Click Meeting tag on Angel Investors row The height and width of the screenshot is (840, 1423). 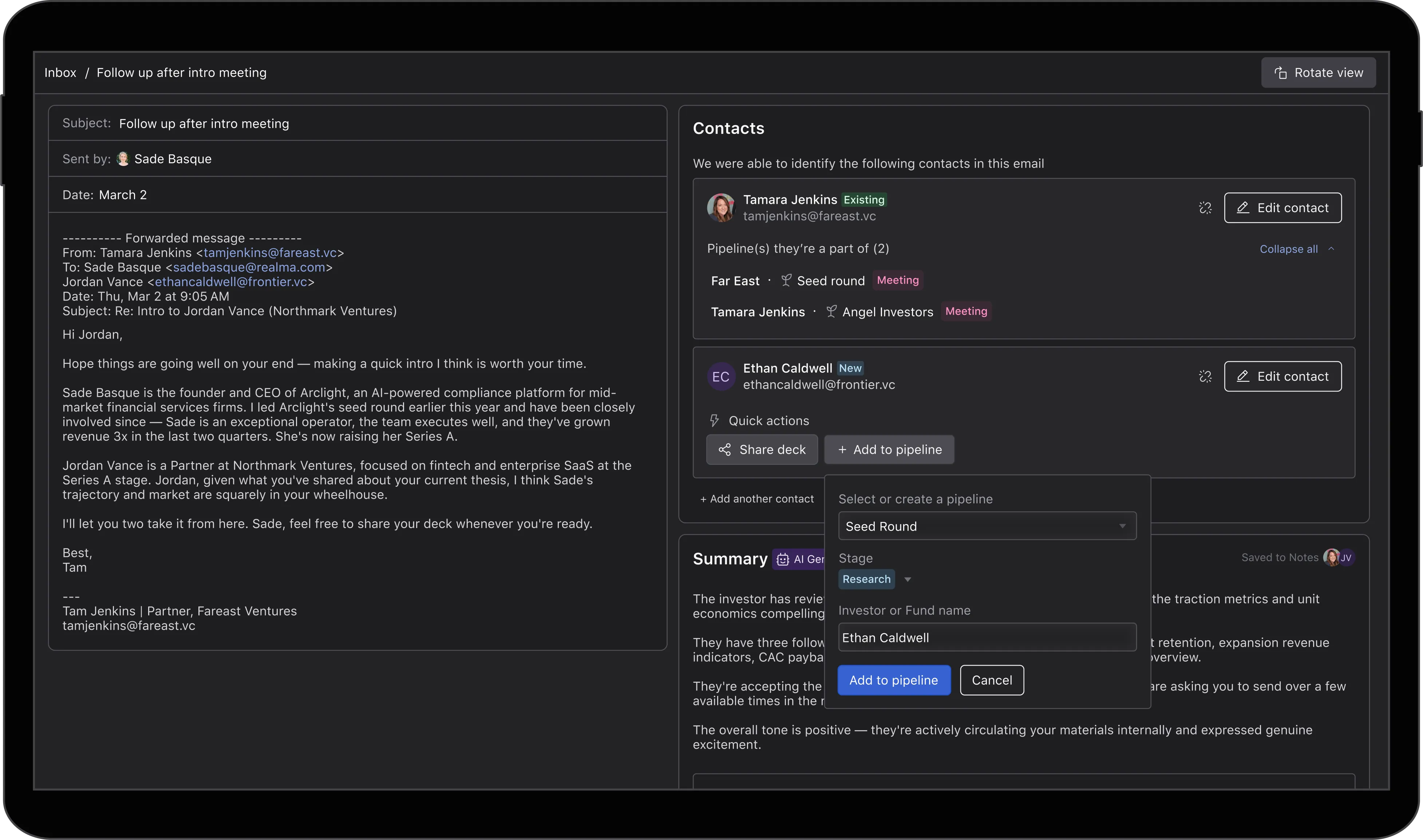(x=966, y=311)
